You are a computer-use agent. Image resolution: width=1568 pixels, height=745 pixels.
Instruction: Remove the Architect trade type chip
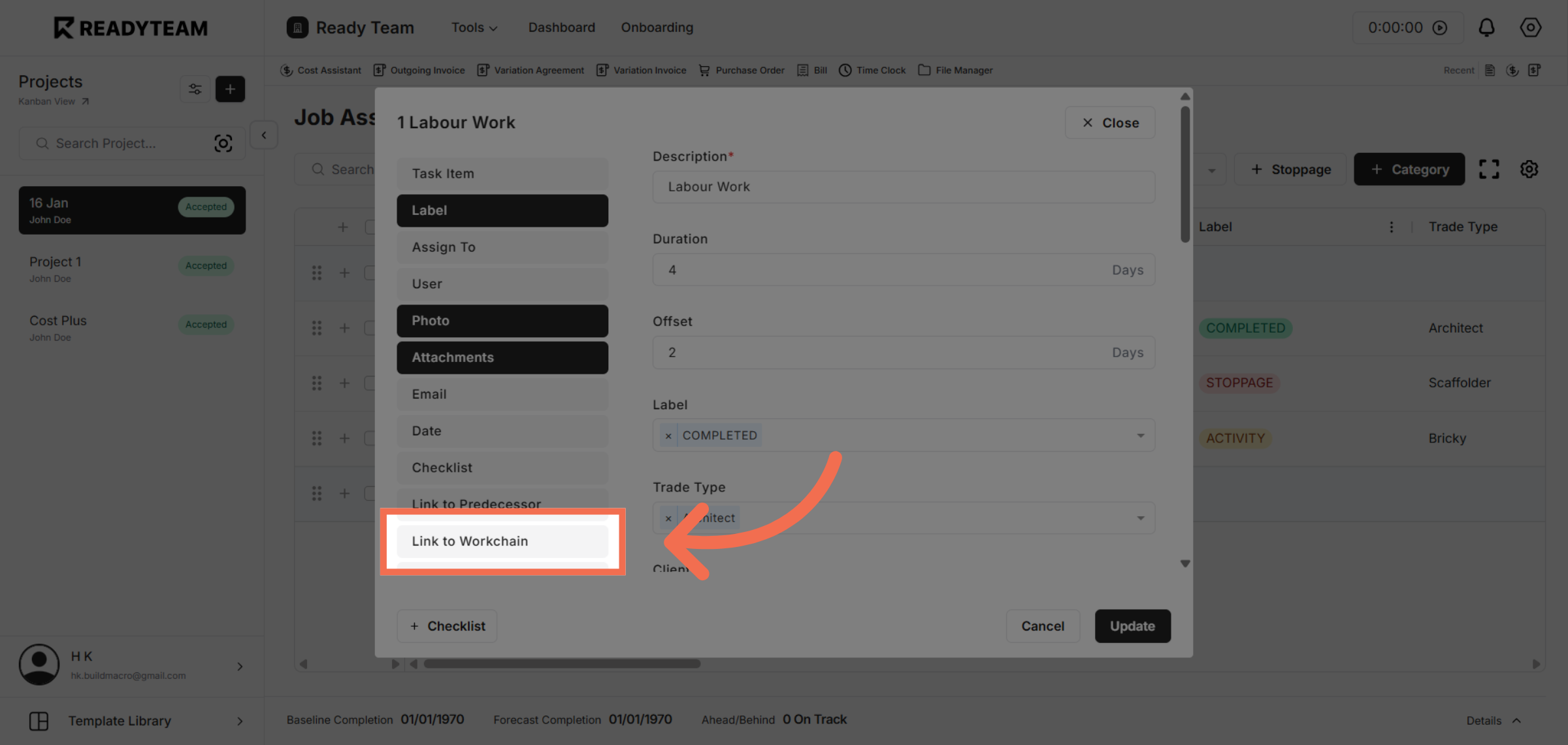(668, 518)
